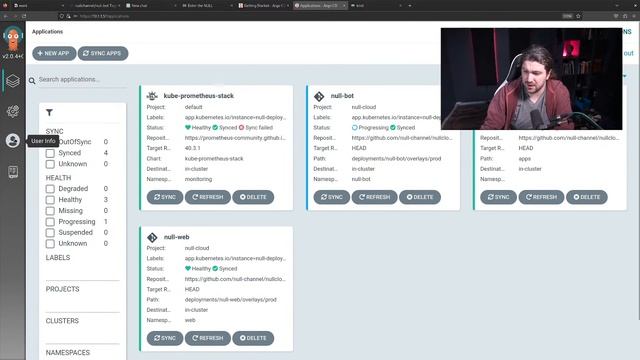Open the User Info sidebar icon
This screenshot has height=360, width=640.
[x=13, y=141]
